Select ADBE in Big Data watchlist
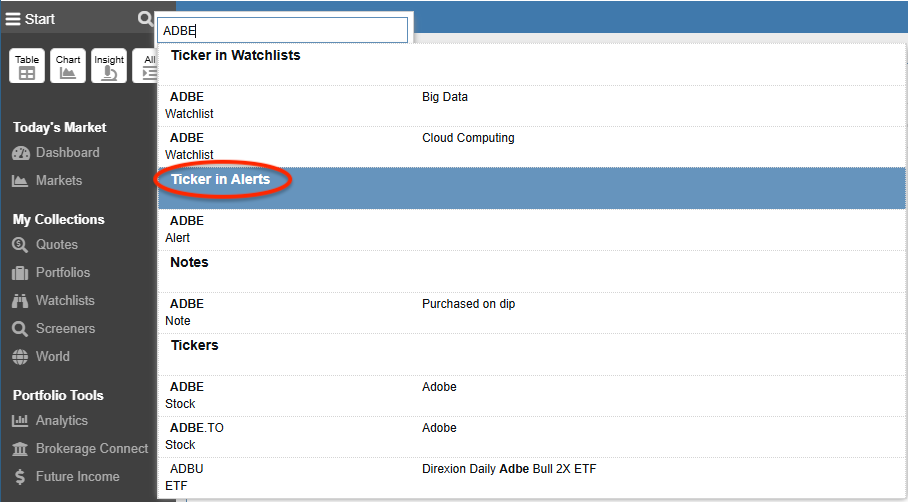 [531, 106]
